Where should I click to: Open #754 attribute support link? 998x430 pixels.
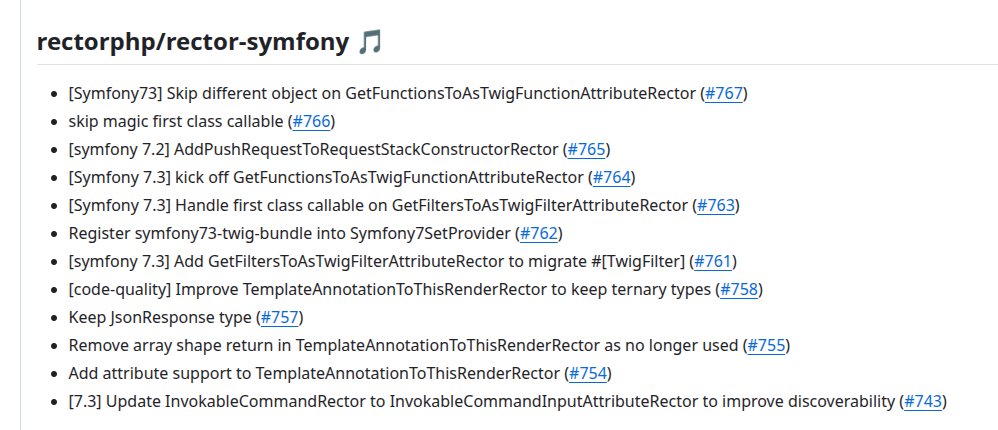tap(588, 373)
